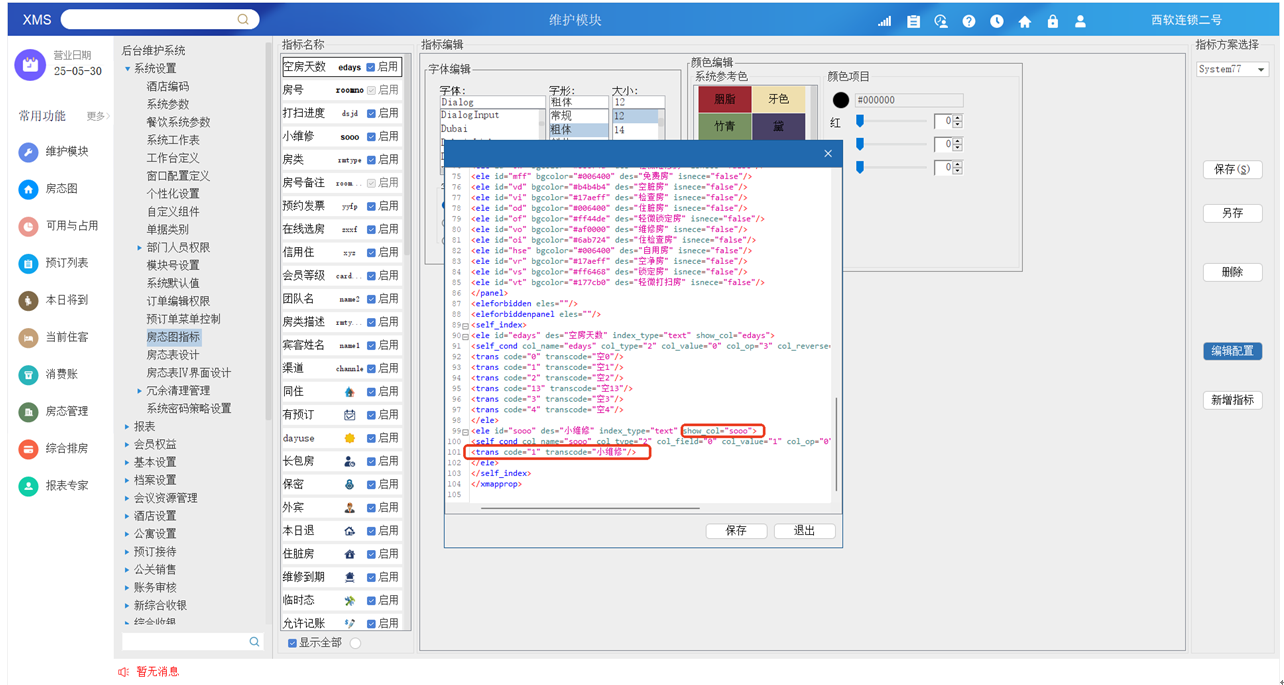This screenshot has width=1284, height=685.
Task: Click the 同住 indicator house icon
Action: [350, 392]
